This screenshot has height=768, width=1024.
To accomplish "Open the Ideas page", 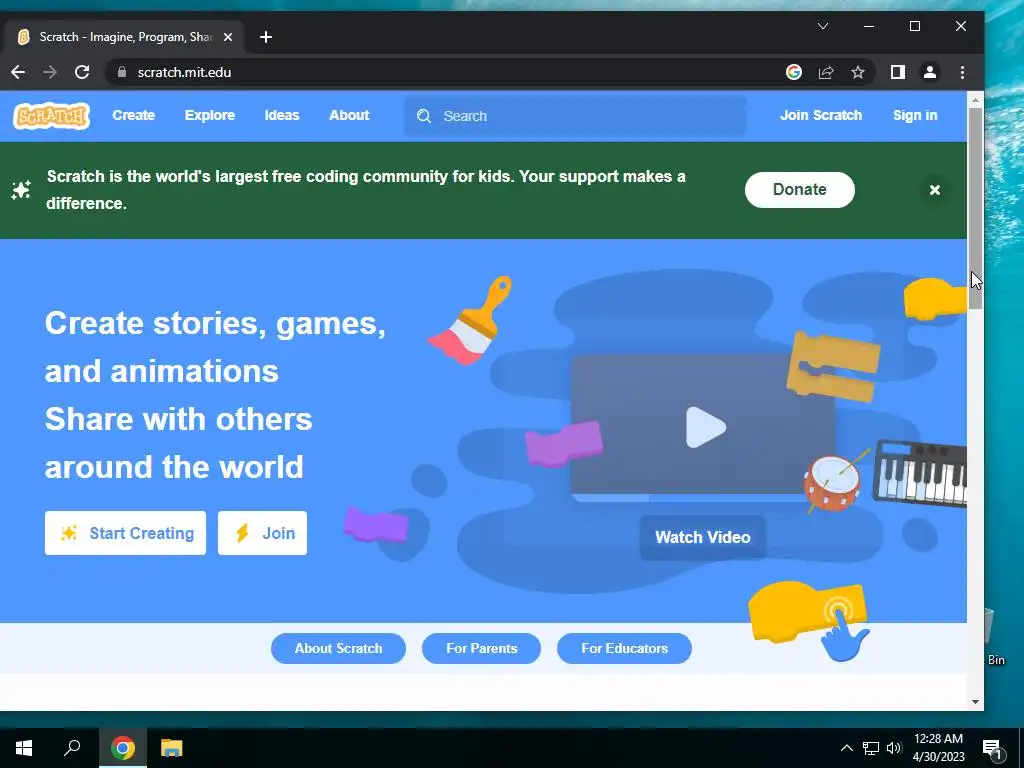I will coord(281,116).
